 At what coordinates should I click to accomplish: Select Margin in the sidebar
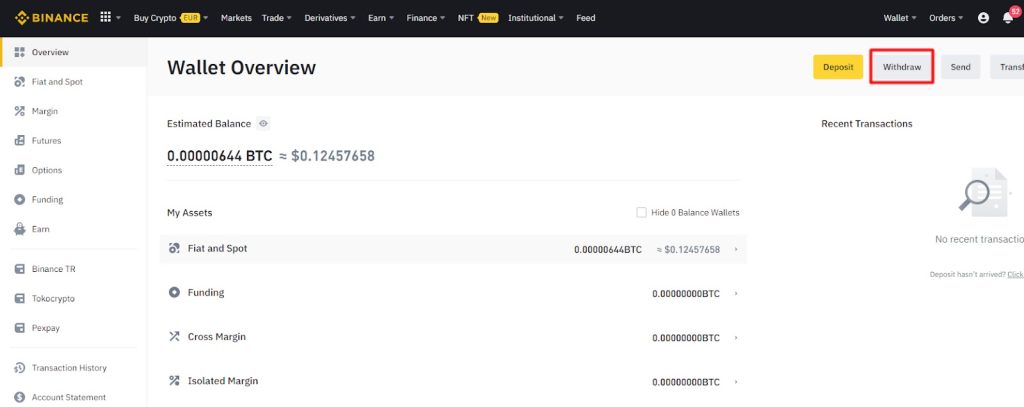pos(73,111)
